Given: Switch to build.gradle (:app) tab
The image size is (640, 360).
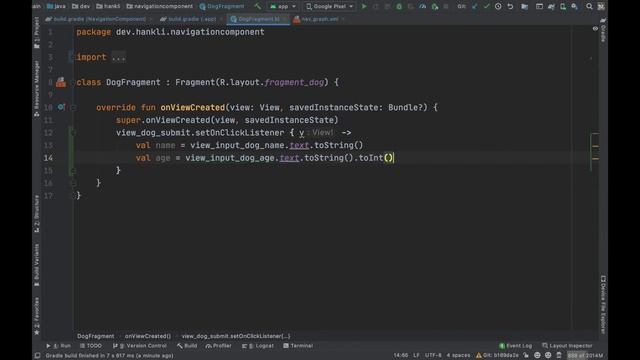Looking at the screenshot, I should 191,19.
